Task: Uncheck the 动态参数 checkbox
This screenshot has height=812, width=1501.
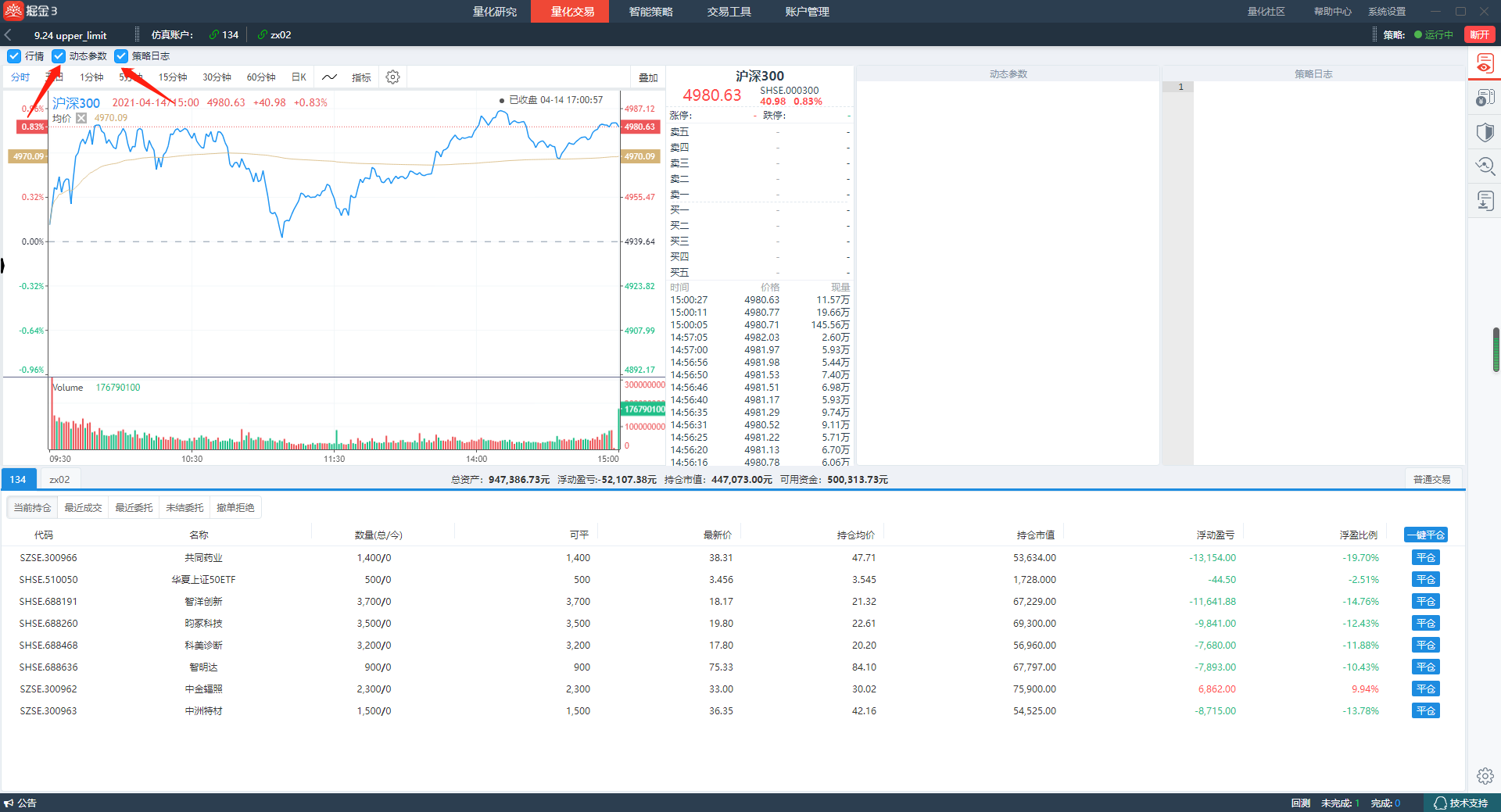Action: 59,56
